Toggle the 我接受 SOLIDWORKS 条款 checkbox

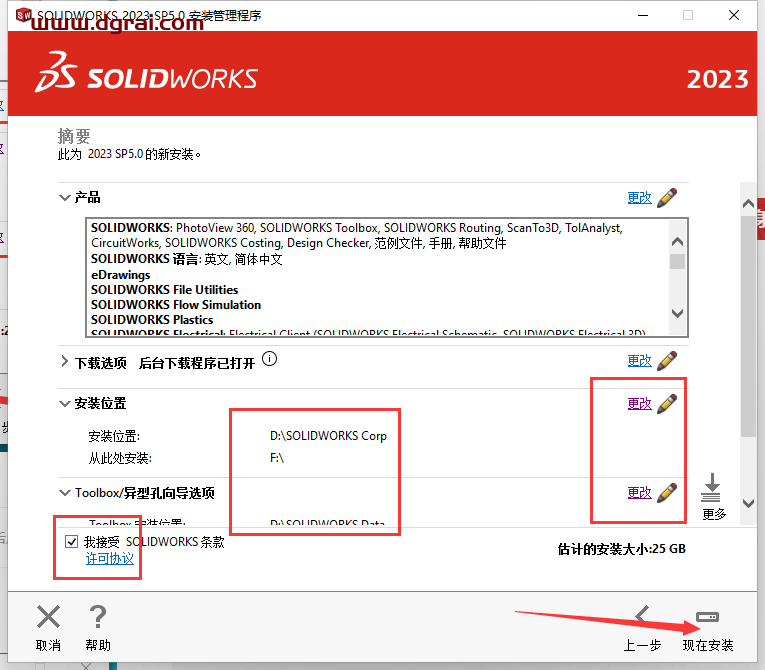point(71,542)
